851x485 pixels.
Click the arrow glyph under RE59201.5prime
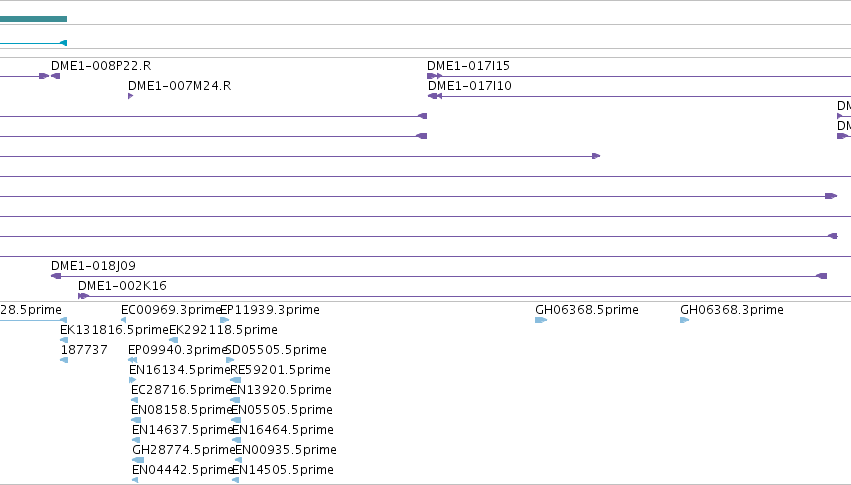(236, 380)
